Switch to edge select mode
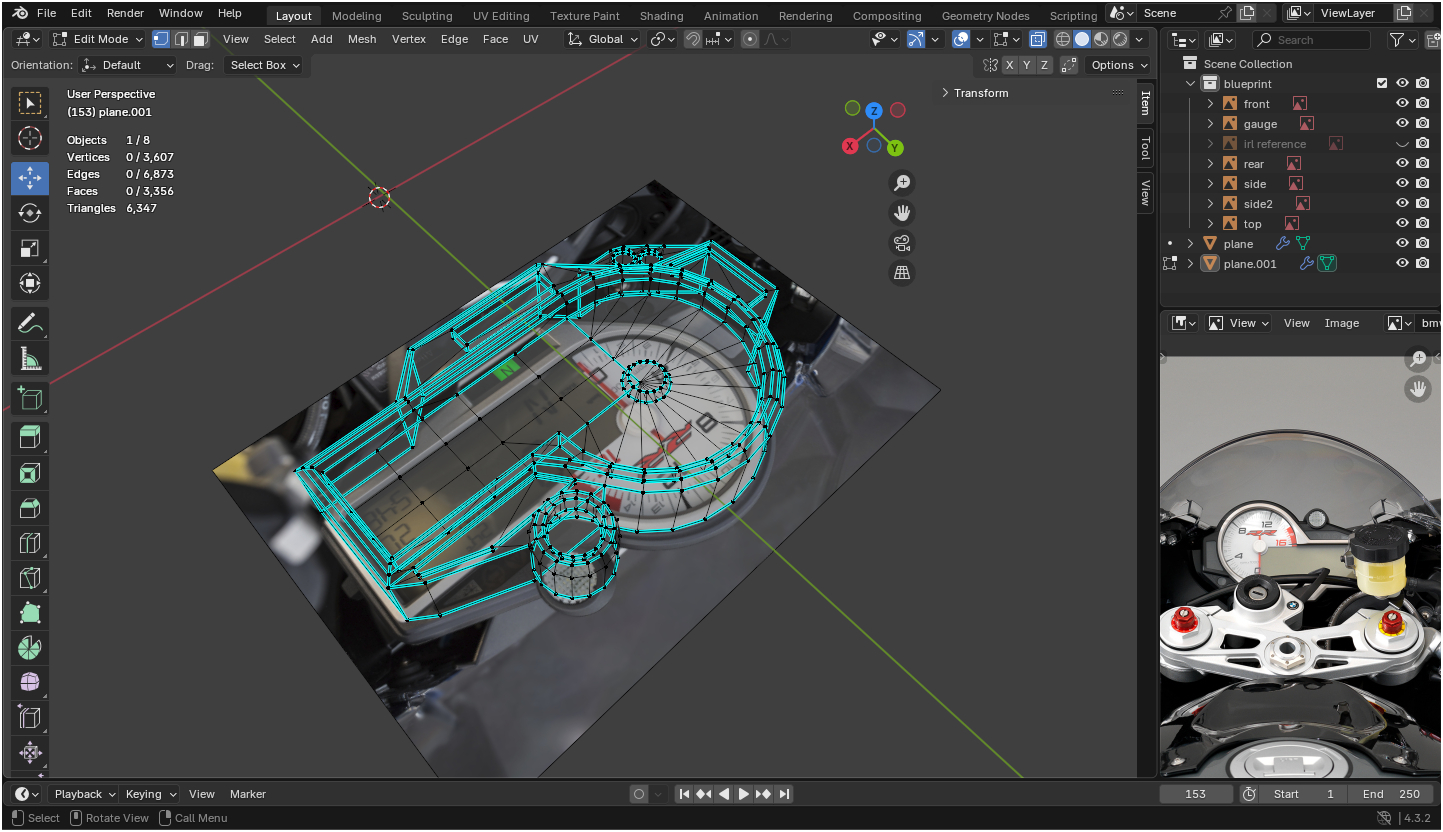This screenshot has height=832, width=1443. (x=181, y=39)
